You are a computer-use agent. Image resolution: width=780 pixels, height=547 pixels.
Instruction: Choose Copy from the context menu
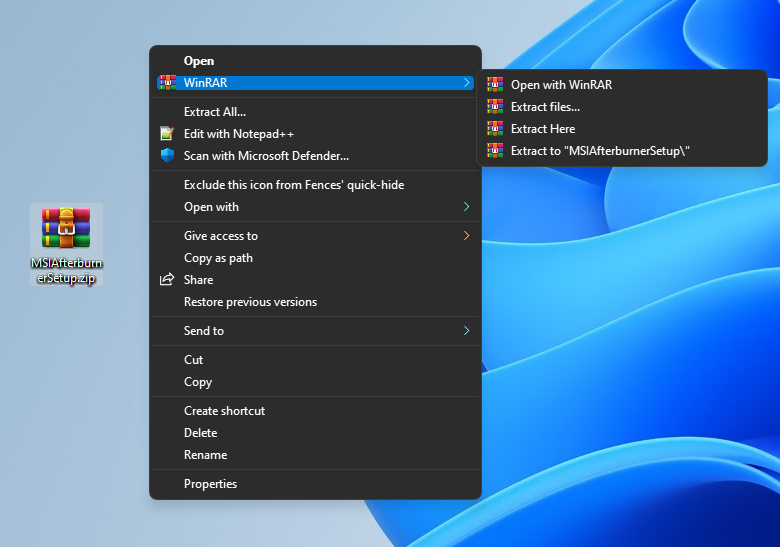coord(315,381)
